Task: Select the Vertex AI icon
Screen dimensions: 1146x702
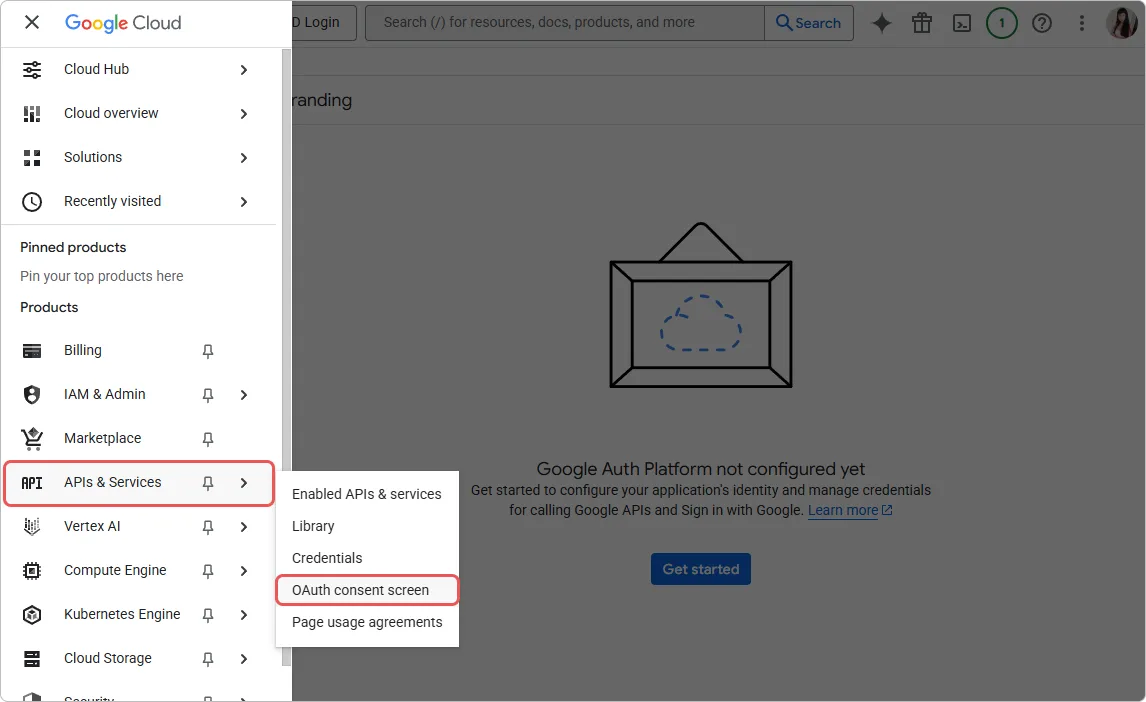Action: (x=31, y=526)
